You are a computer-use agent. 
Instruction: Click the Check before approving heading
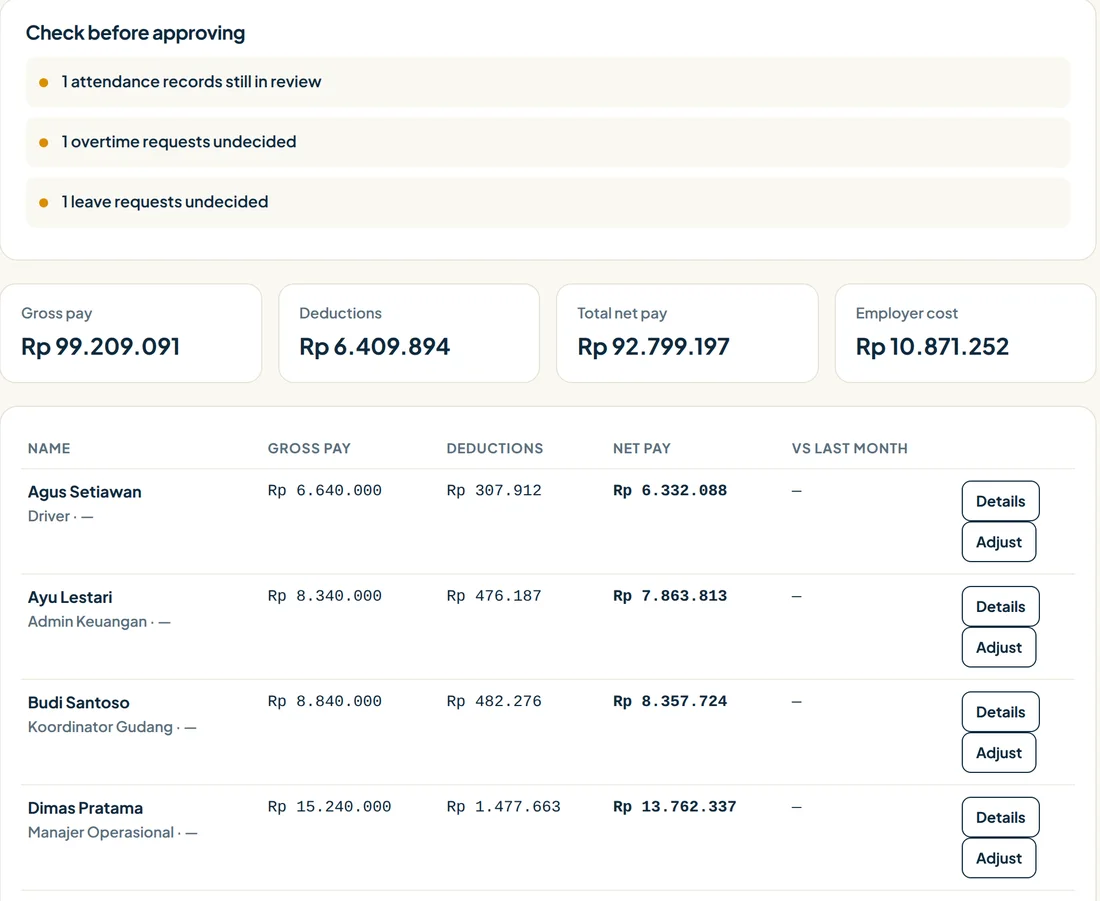135,33
